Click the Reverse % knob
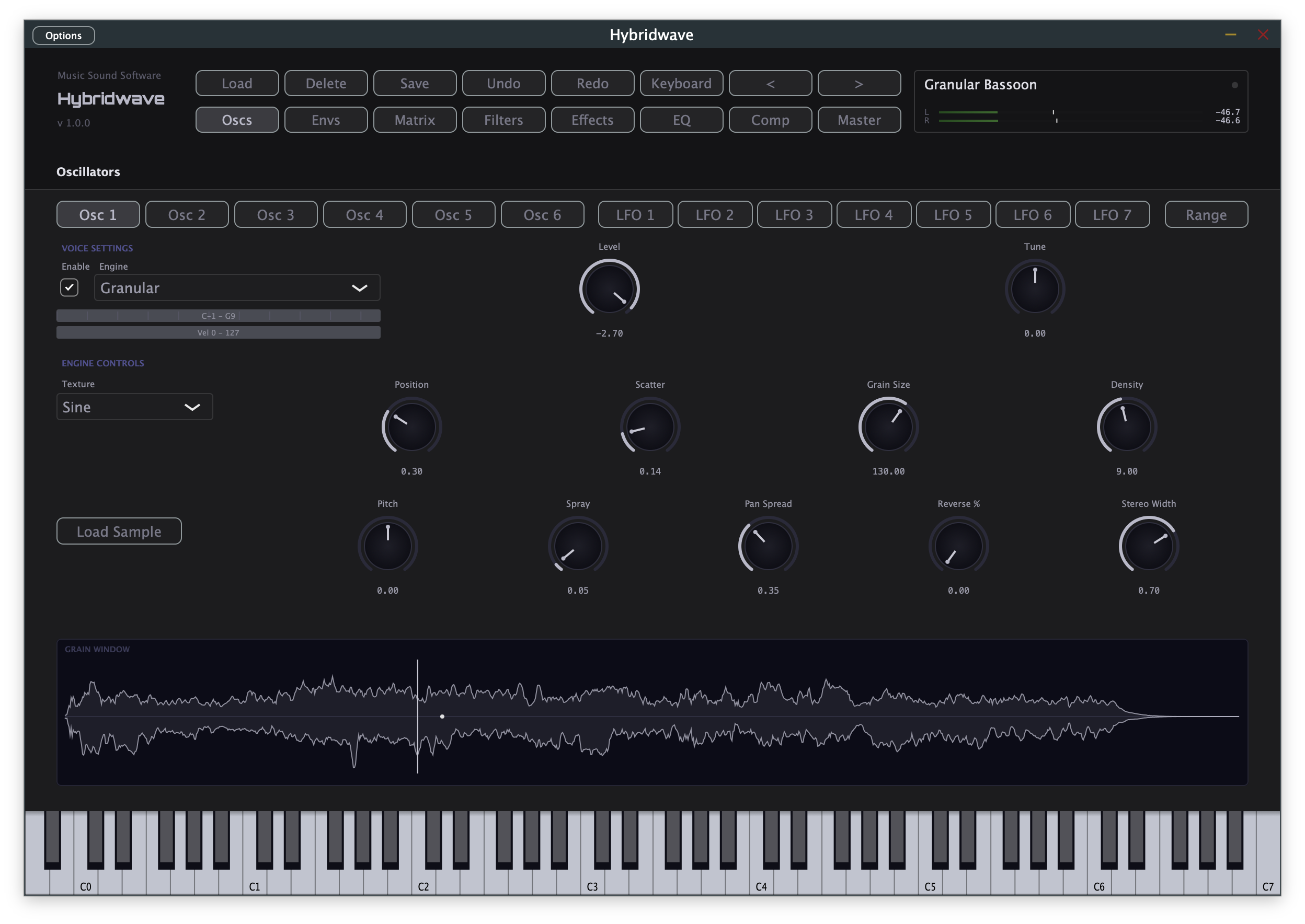 (958, 546)
